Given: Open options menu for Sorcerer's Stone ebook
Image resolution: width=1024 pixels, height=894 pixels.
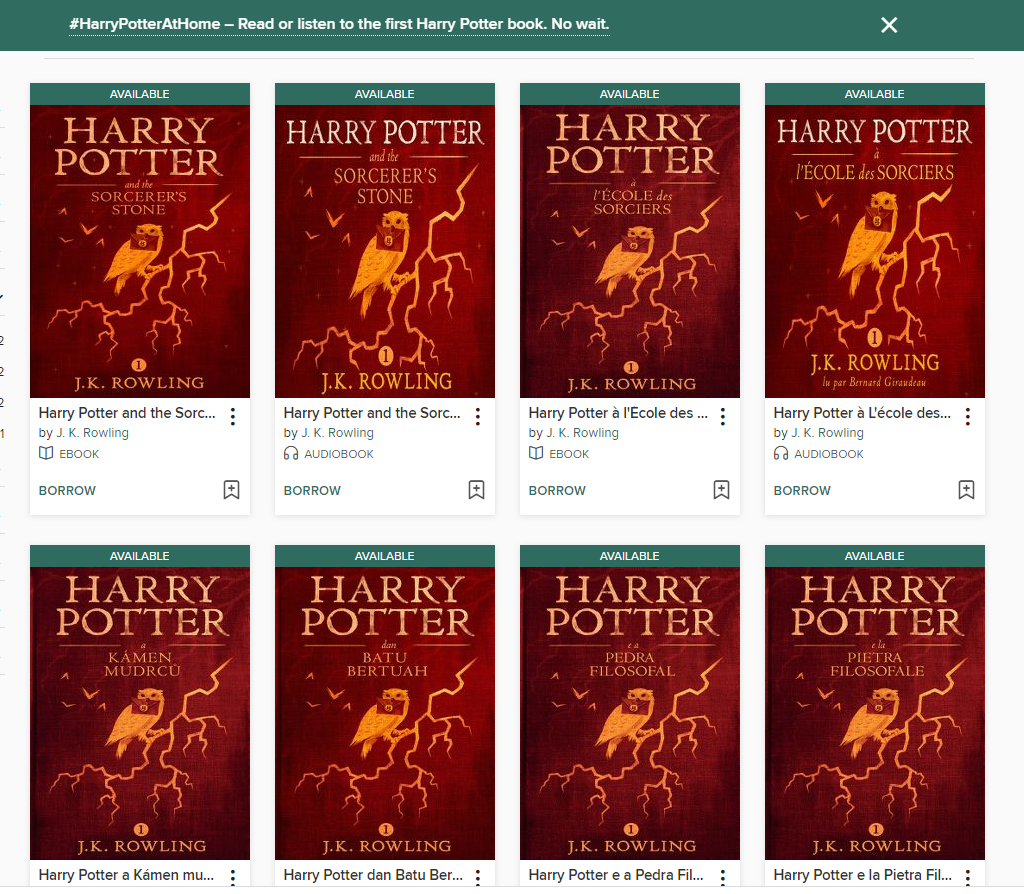Looking at the screenshot, I should (233, 417).
